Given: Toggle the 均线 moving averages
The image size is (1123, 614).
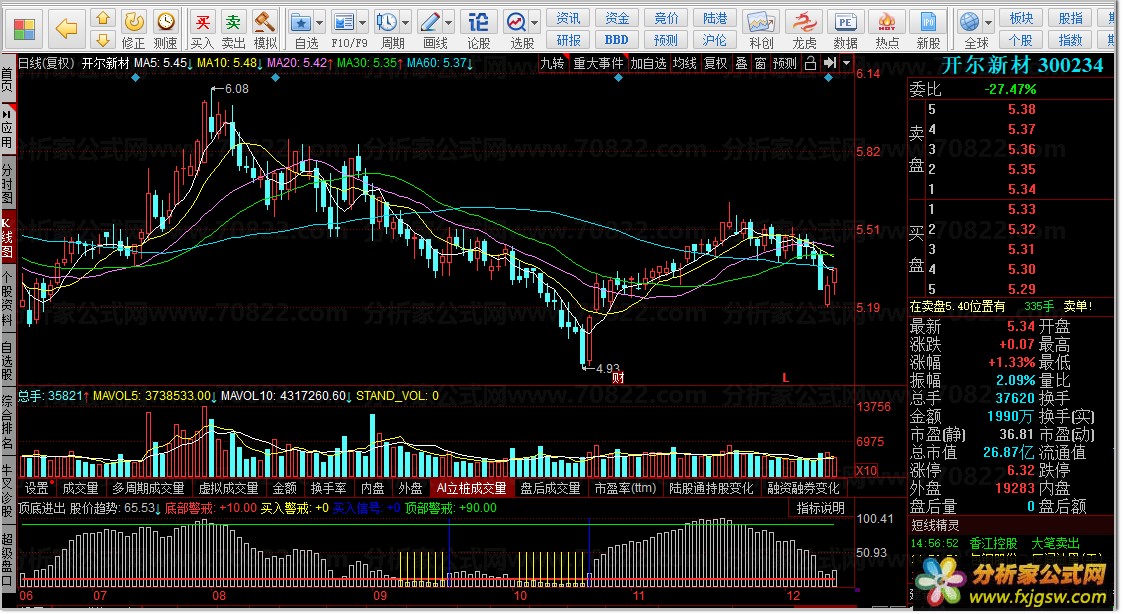Looking at the screenshot, I should [685, 64].
